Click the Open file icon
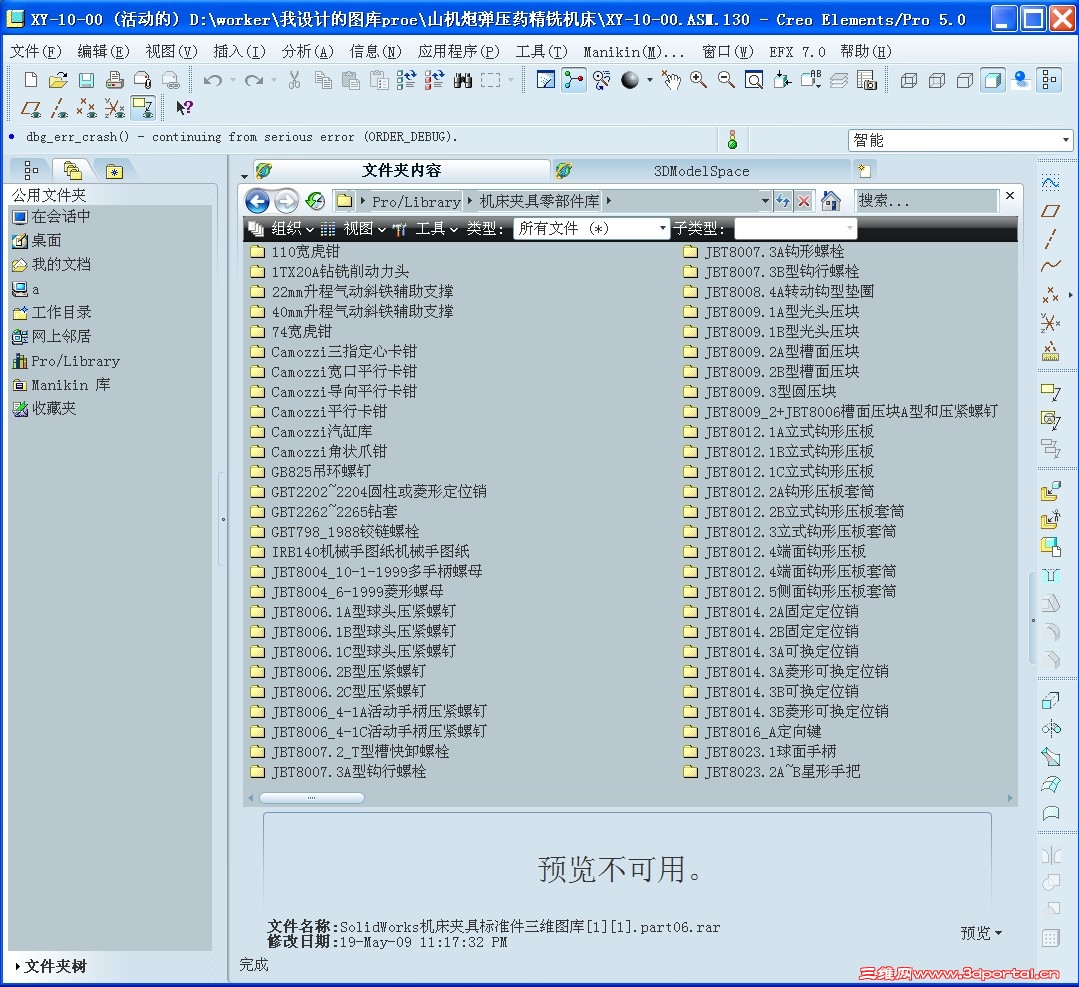1079x987 pixels. point(58,80)
